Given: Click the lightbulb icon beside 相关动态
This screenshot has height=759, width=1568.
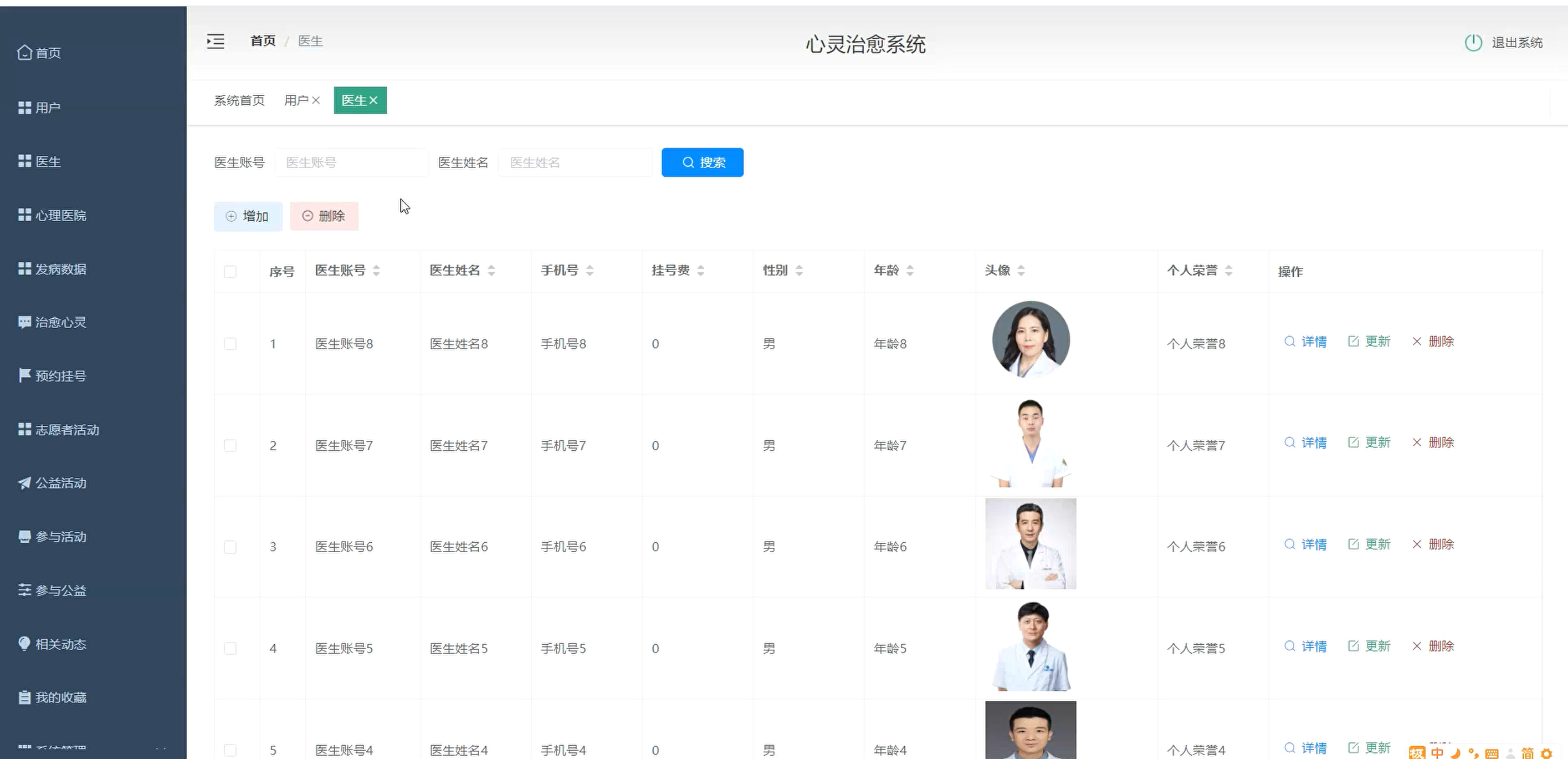Looking at the screenshot, I should point(24,643).
